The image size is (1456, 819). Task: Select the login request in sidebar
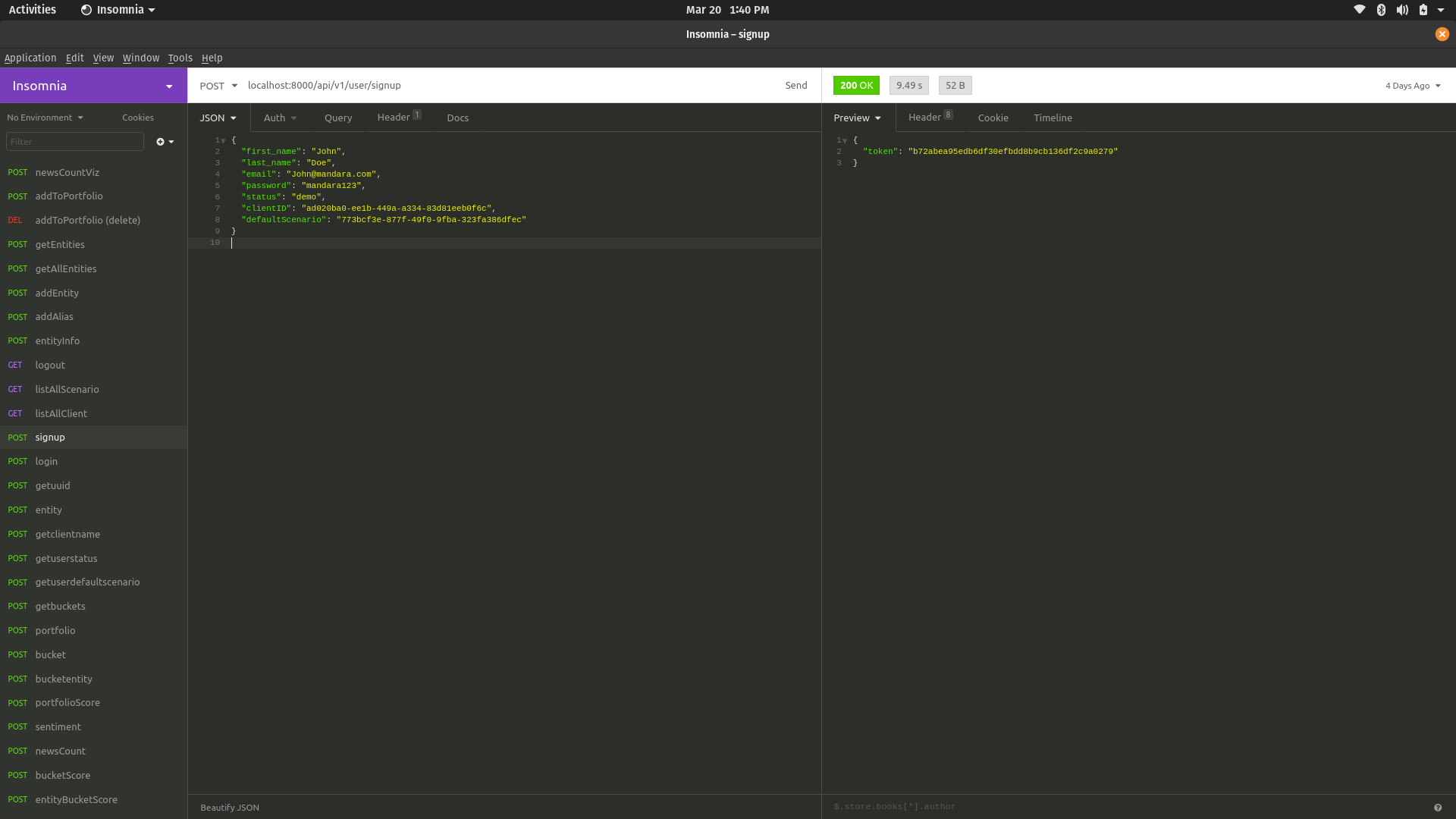tap(46, 461)
